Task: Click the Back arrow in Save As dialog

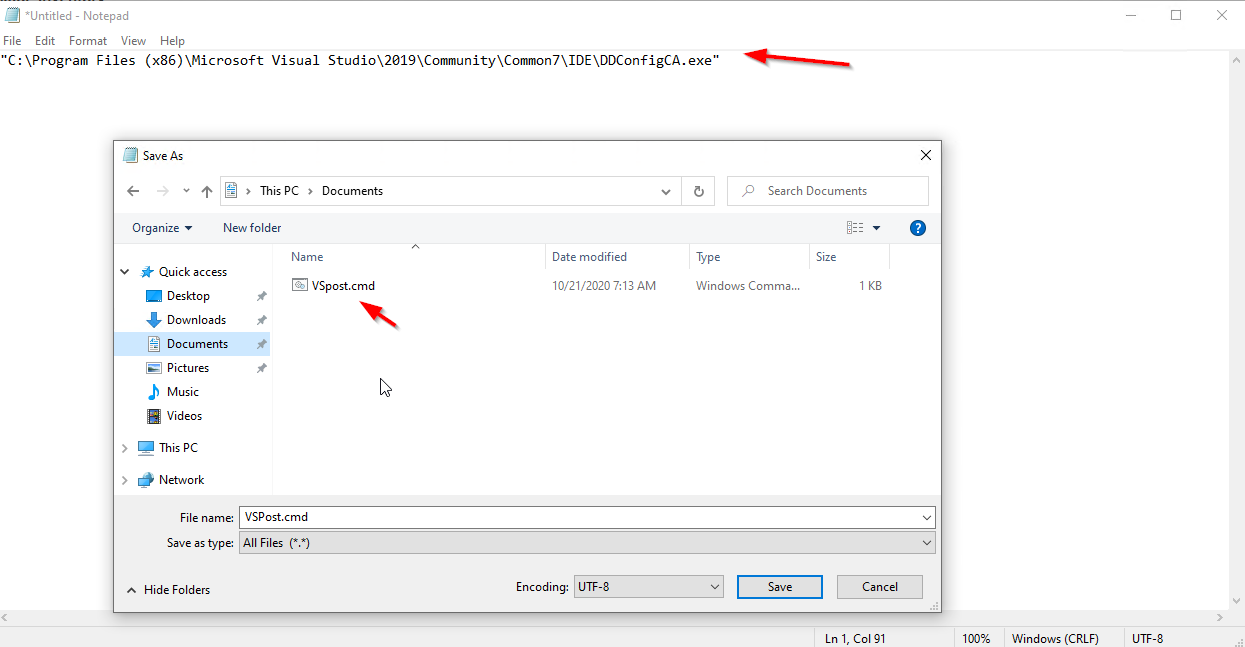Action: click(134, 191)
